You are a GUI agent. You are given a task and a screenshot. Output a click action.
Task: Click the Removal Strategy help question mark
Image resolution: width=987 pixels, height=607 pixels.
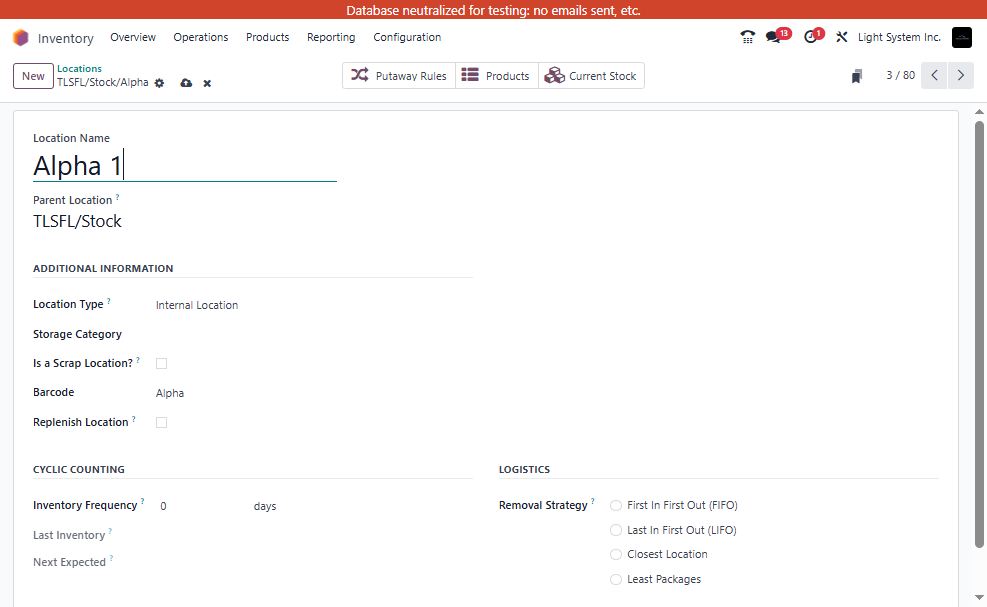click(x=592, y=502)
